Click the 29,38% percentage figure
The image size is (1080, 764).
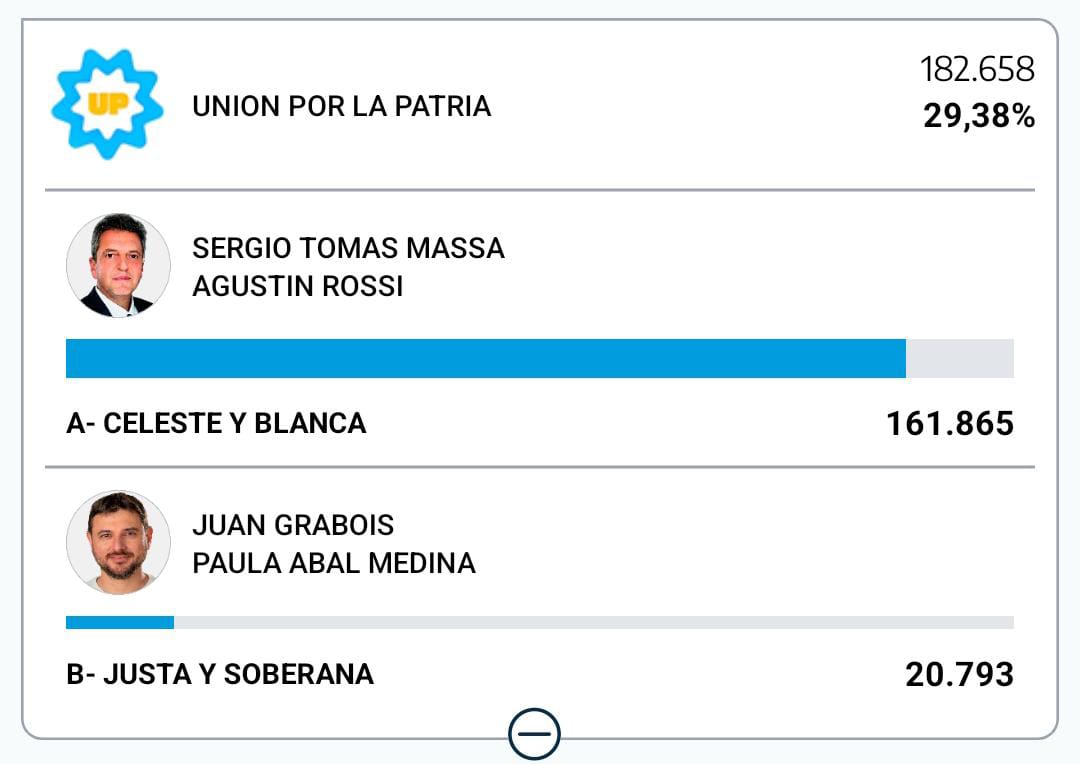pos(978,117)
